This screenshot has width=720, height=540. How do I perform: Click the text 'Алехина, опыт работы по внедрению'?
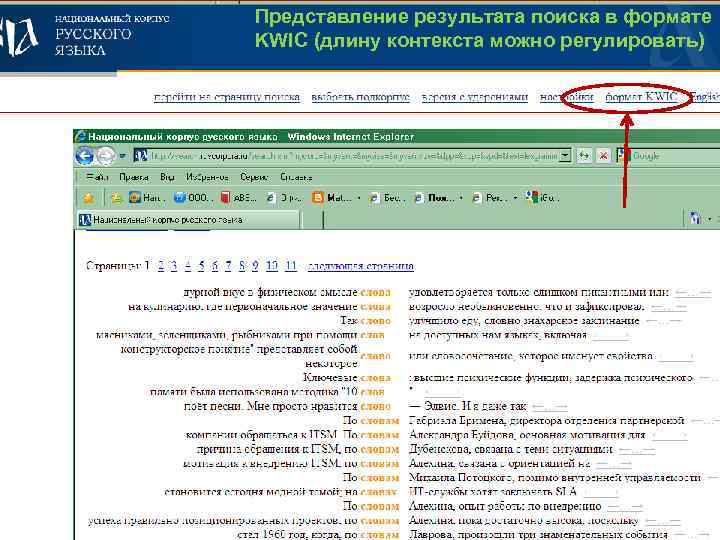pos(505,506)
